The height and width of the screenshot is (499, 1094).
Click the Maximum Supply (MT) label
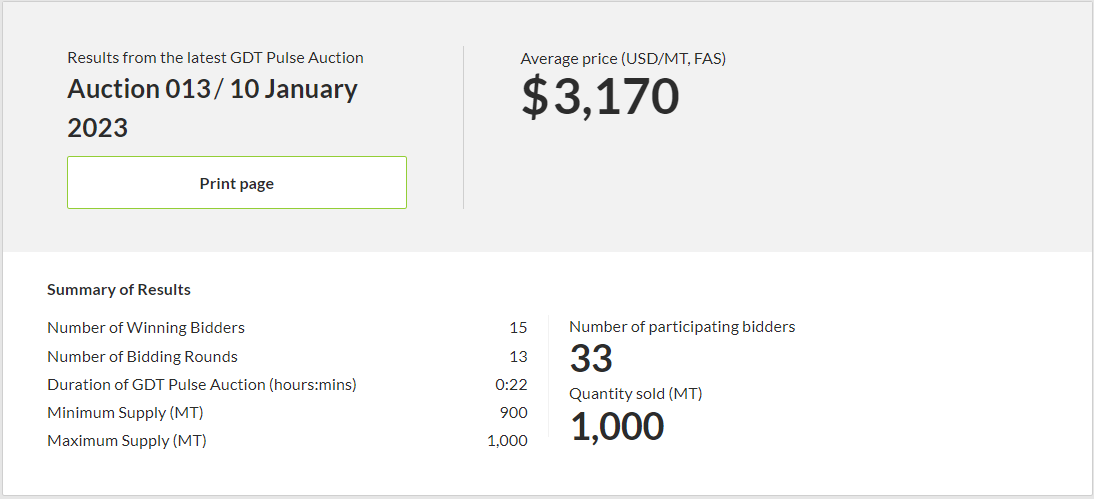point(127,440)
